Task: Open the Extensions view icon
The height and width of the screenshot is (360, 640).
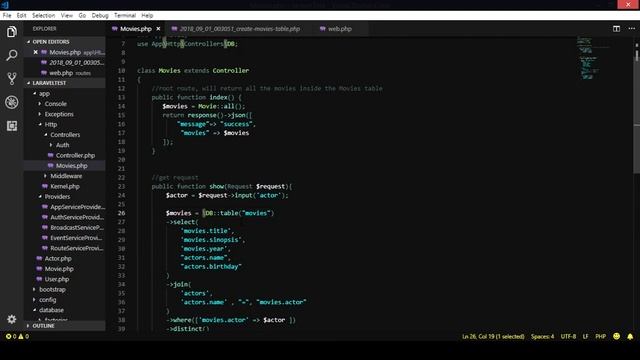Action: pos(11,126)
